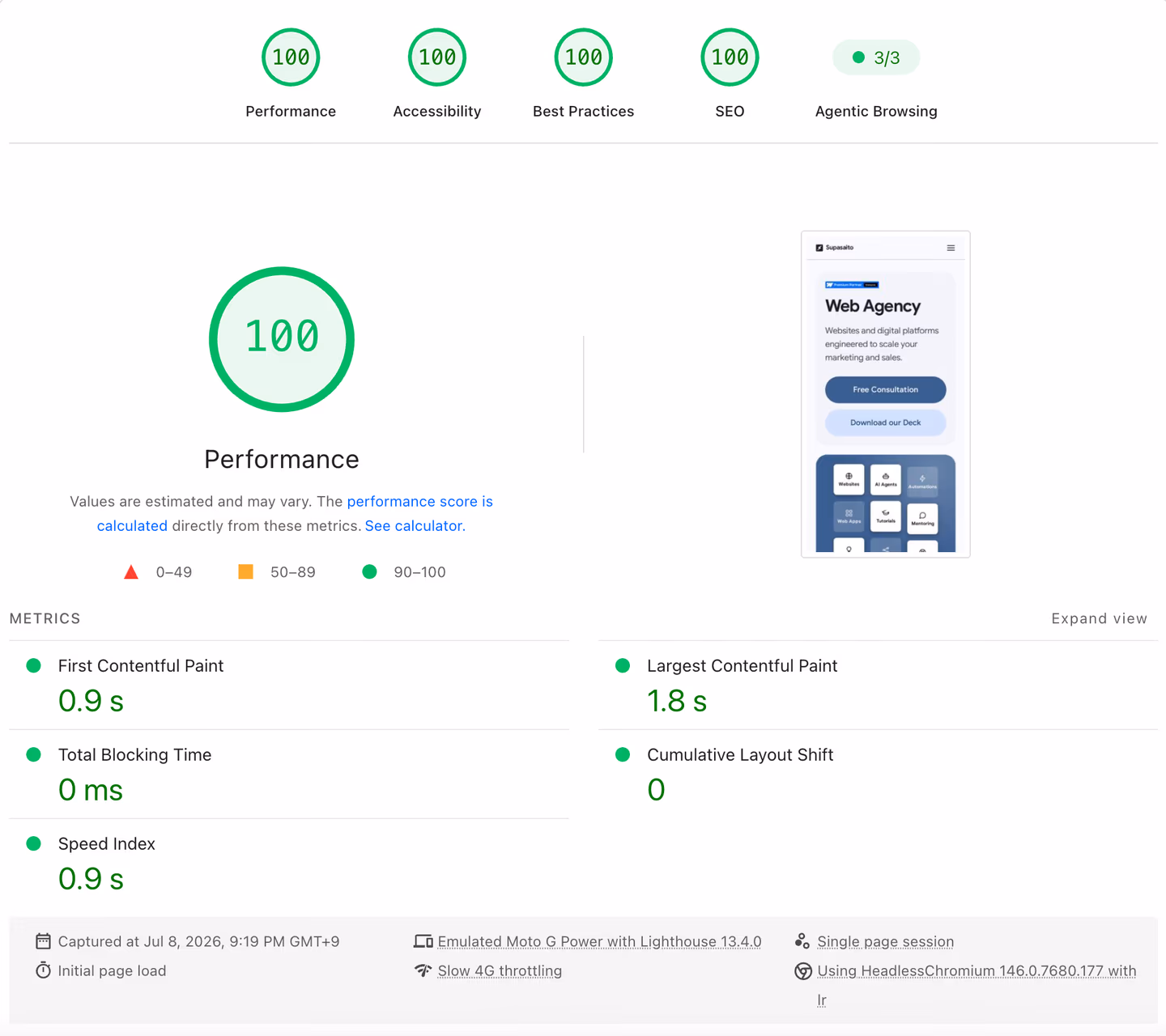Click the Supasaito logo in the thumbnail

pyautogui.click(x=835, y=248)
